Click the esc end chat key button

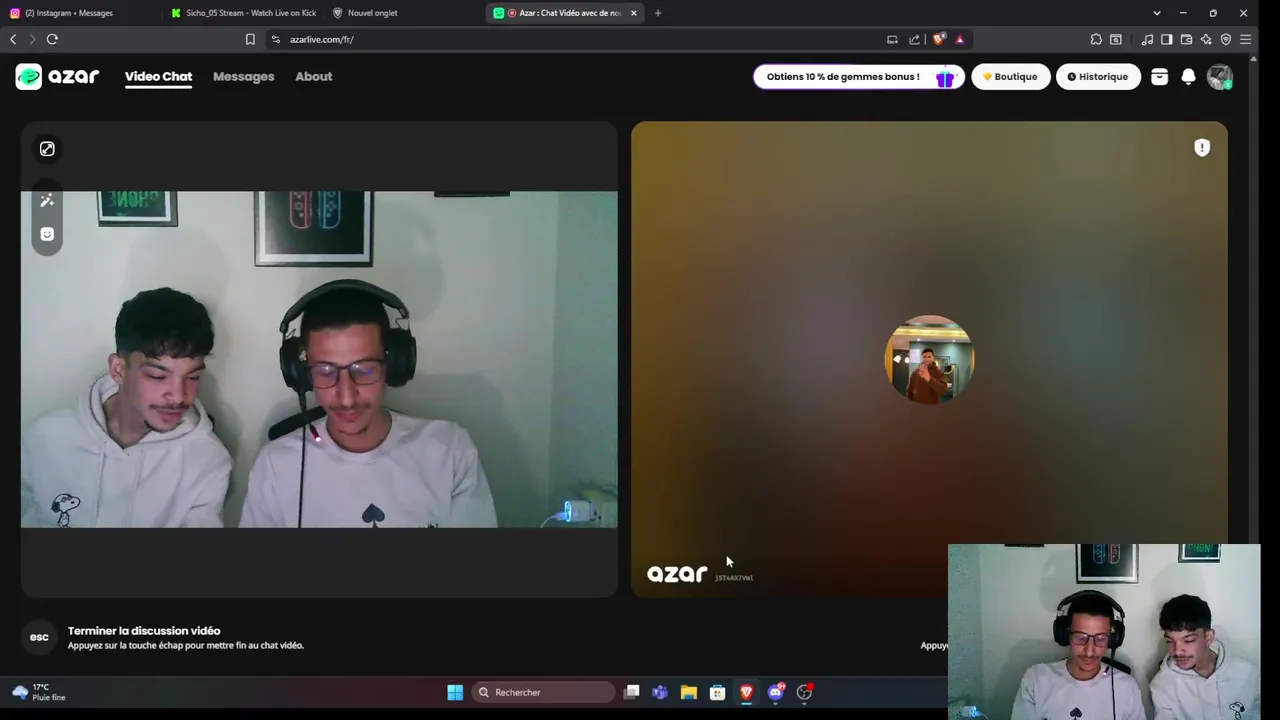tap(39, 637)
